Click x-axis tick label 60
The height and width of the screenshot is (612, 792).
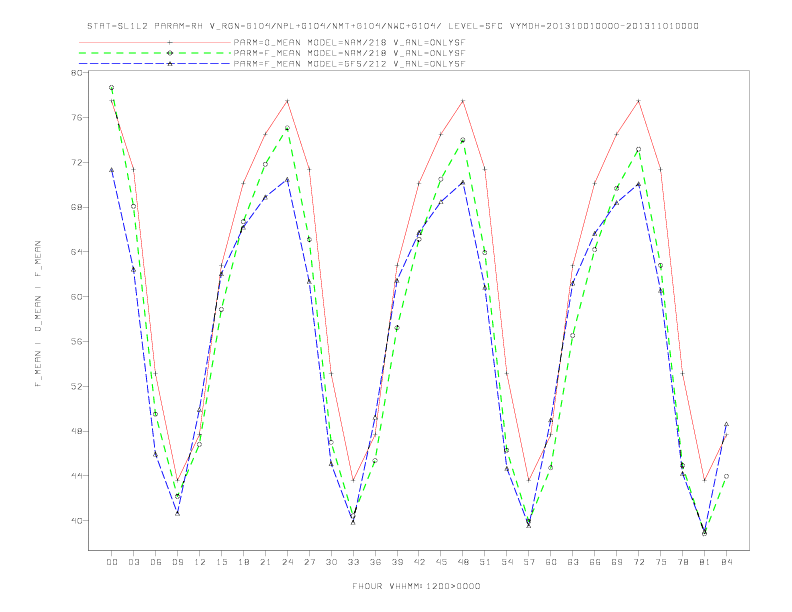click(551, 562)
